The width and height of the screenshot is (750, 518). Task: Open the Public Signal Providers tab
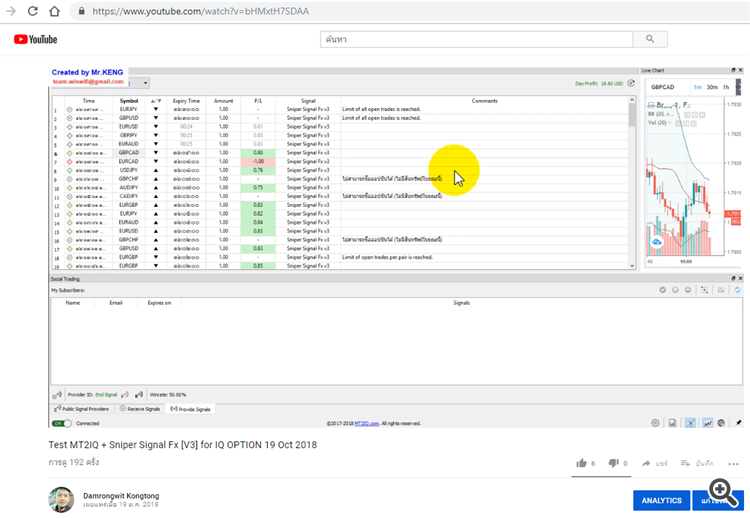click(x=82, y=409)
